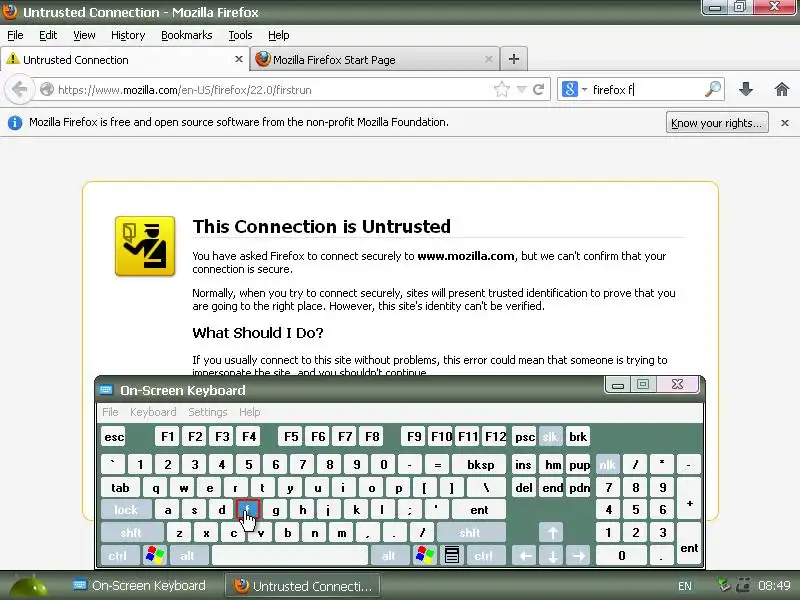The width and height of the screenshot is (800, 600).
Task: Close the Untrusted Connection tab
Action: point(238,59)
